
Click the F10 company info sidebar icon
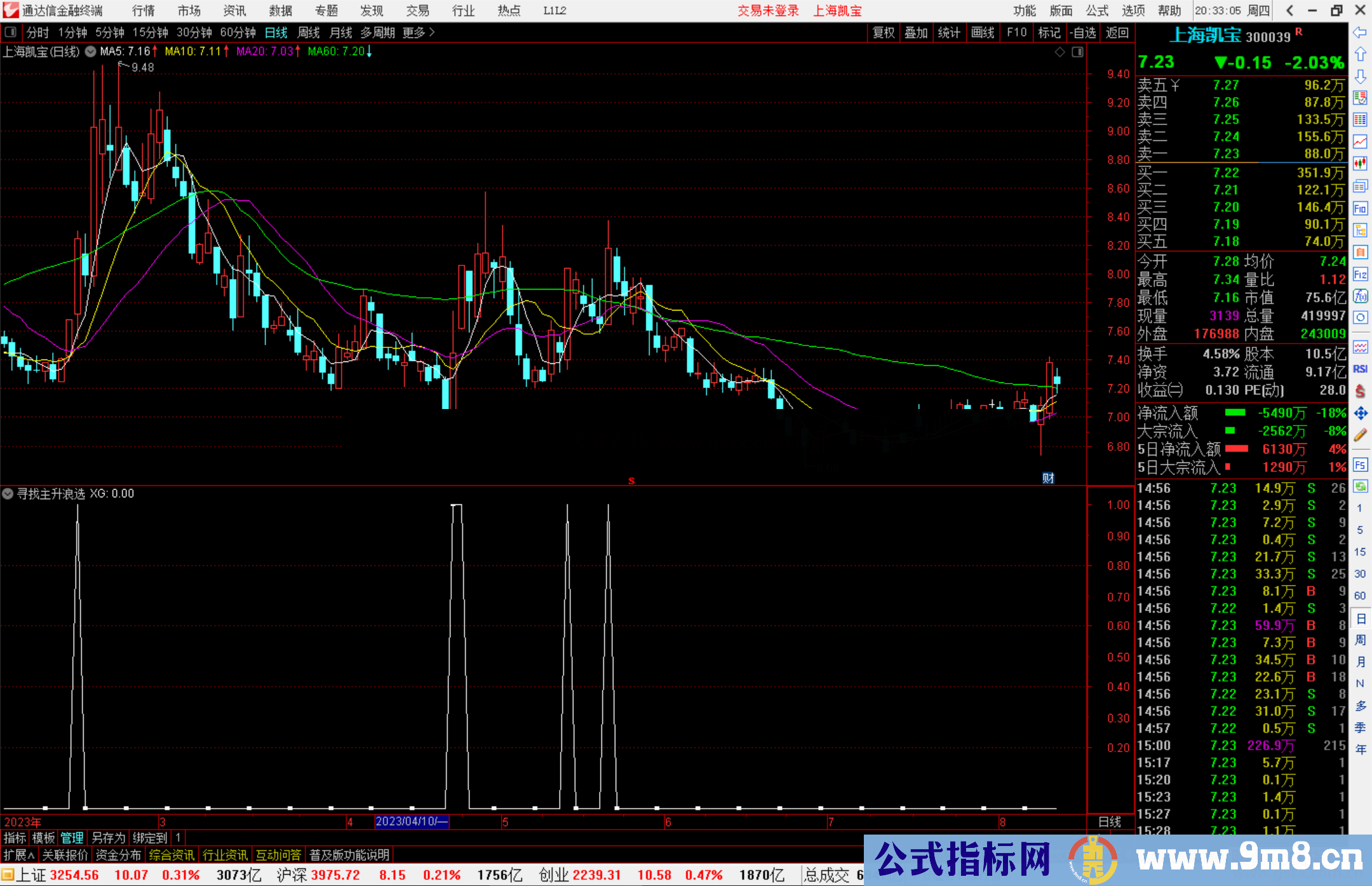(x=1360, y=208)
